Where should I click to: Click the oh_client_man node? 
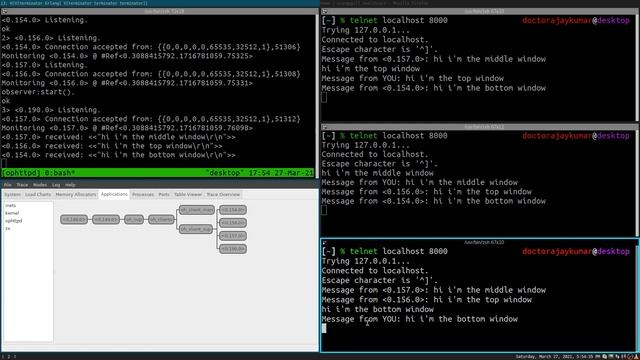coord(197,210)
